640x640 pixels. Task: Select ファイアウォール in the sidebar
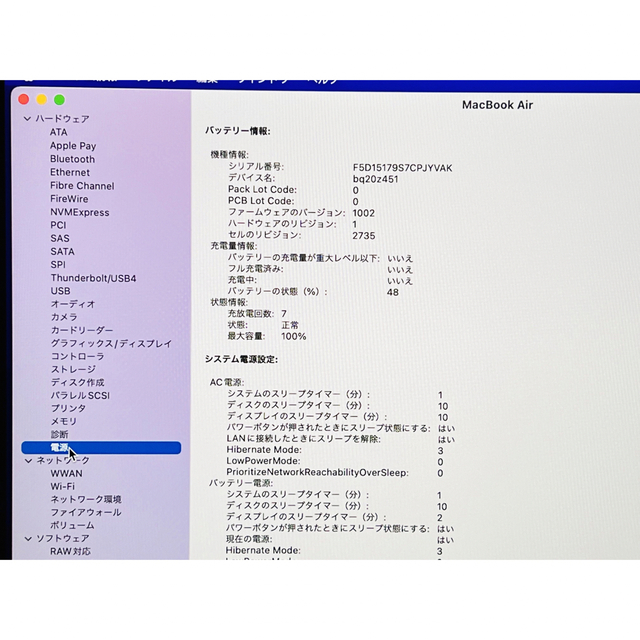coord(86,513)
